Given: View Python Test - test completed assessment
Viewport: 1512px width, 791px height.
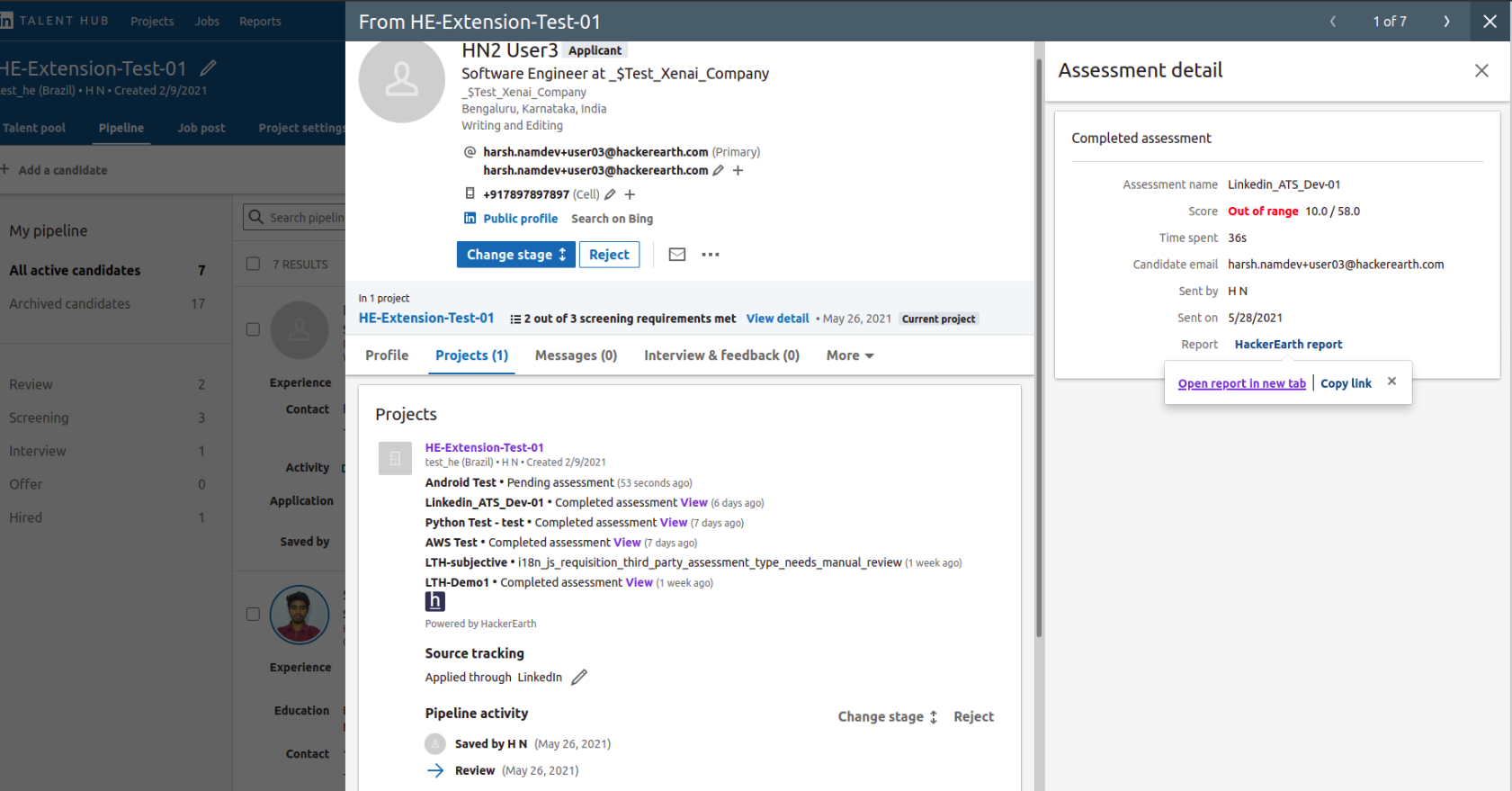Looking at the screenshot, I should pyautogui.click(x=674, y=522).
